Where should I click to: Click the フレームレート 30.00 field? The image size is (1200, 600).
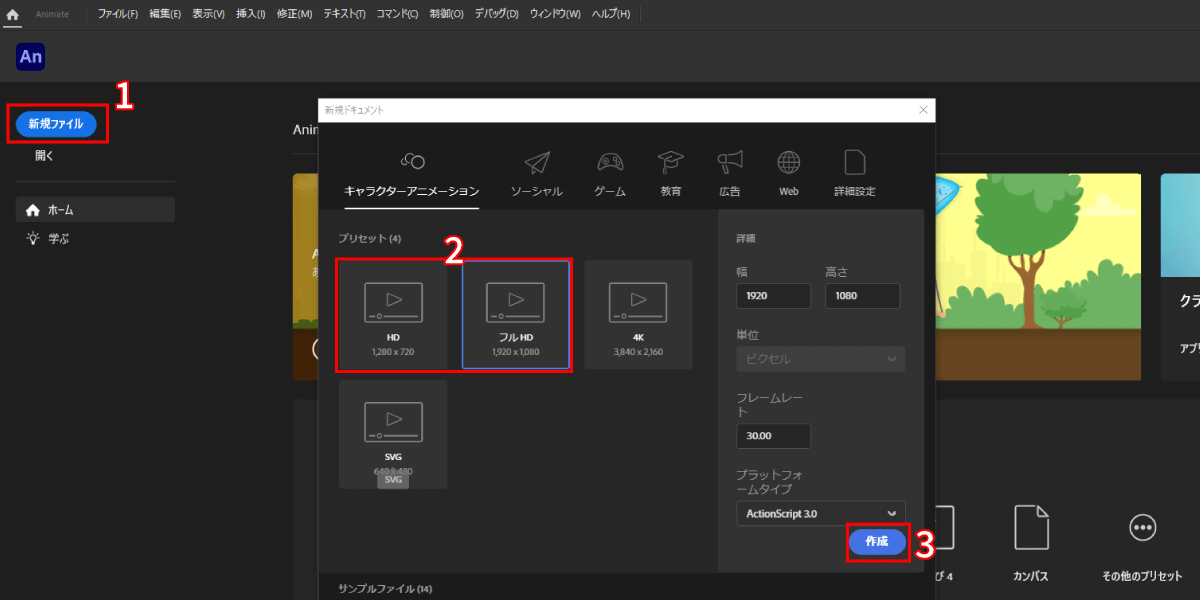pos(773,436)
